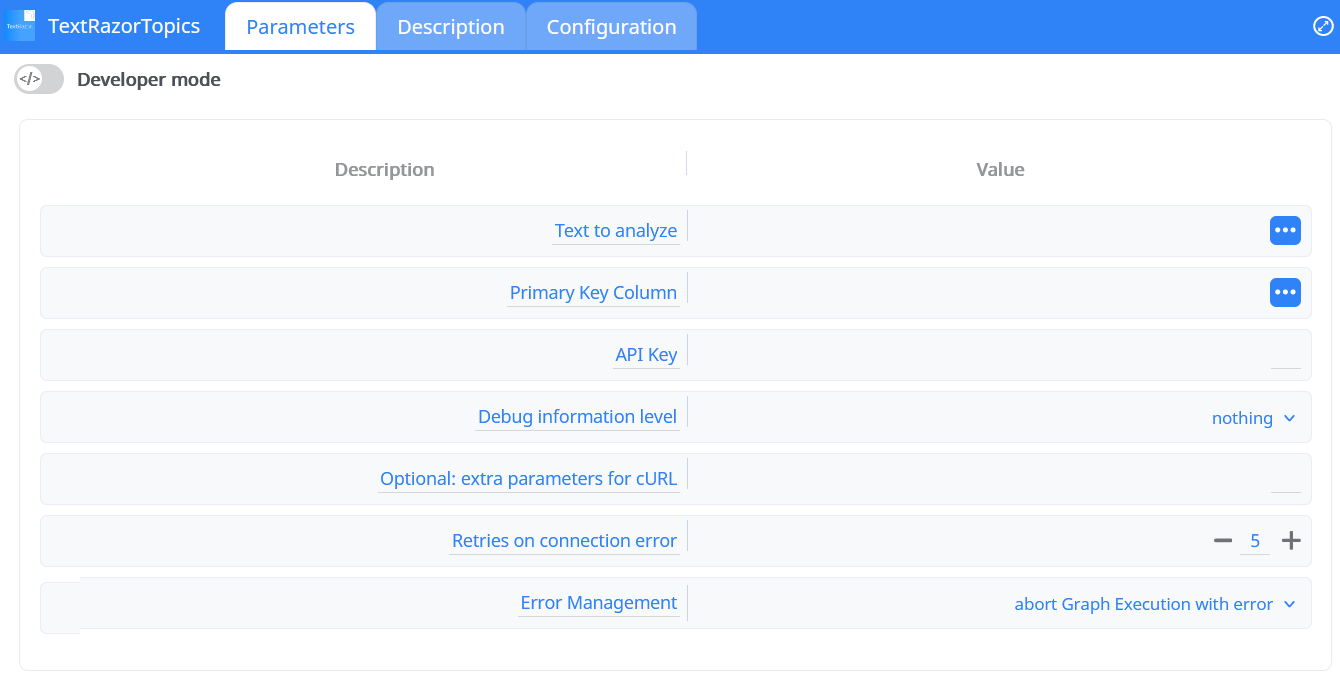Switch to the Configuration tab
The height and width of the screenshot is (680, 1340).
(x=611, y=27)
